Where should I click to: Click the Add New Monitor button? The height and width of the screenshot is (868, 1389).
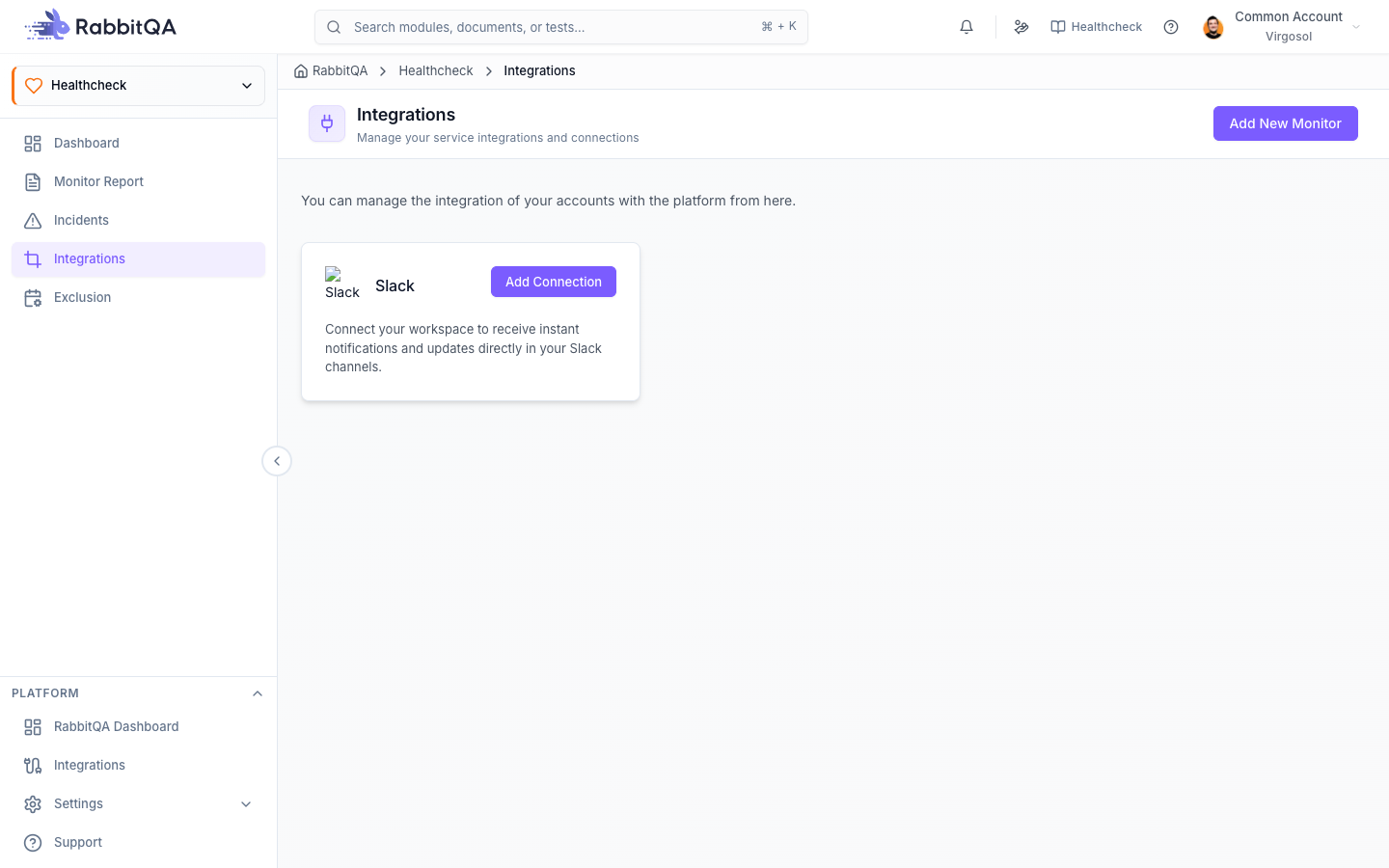[x=1285, y=123]
